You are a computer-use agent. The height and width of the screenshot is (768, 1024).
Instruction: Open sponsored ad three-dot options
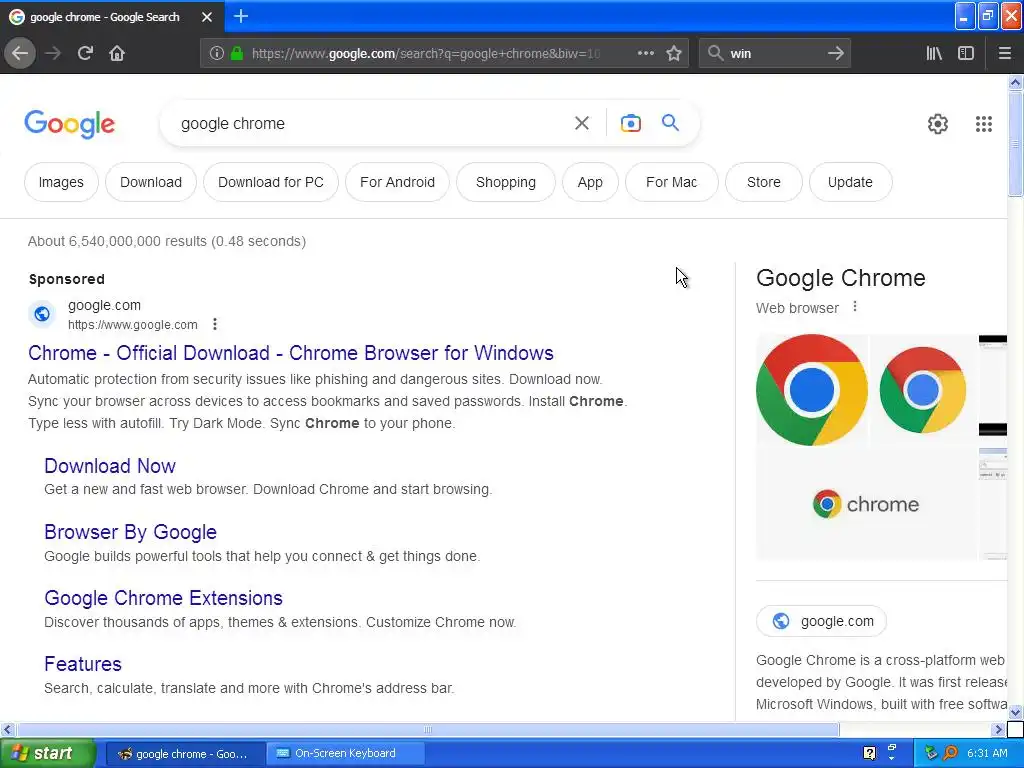pos(215,324)
